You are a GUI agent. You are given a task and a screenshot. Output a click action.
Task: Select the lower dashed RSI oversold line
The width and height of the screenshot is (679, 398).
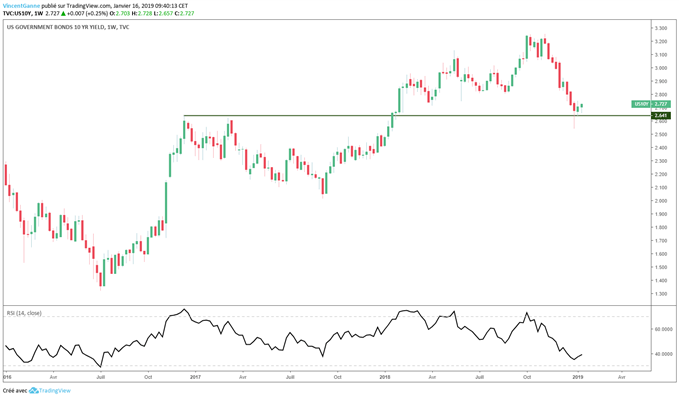tap(327, 366)
